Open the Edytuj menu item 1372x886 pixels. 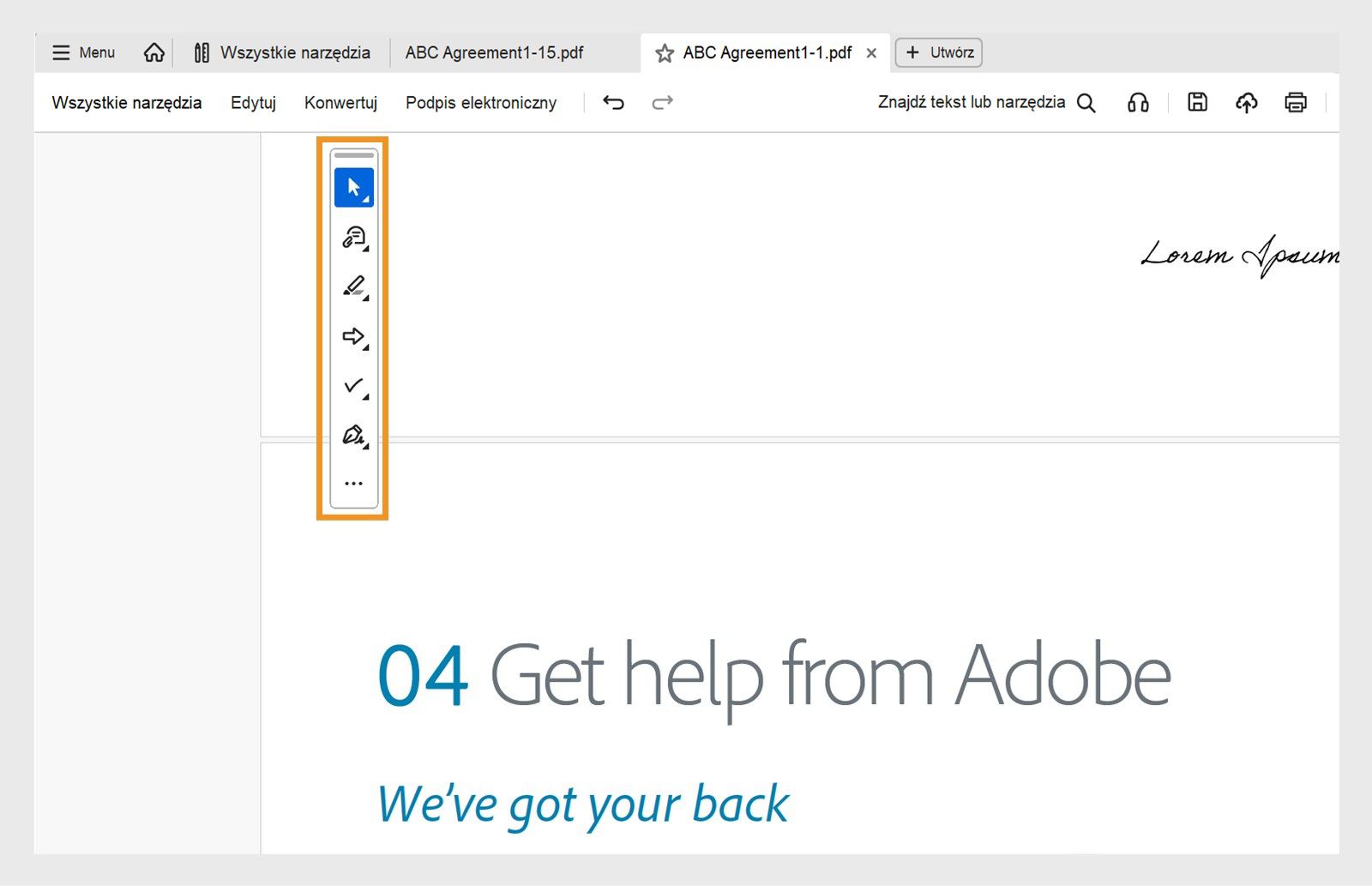click(x=253, y=103)
